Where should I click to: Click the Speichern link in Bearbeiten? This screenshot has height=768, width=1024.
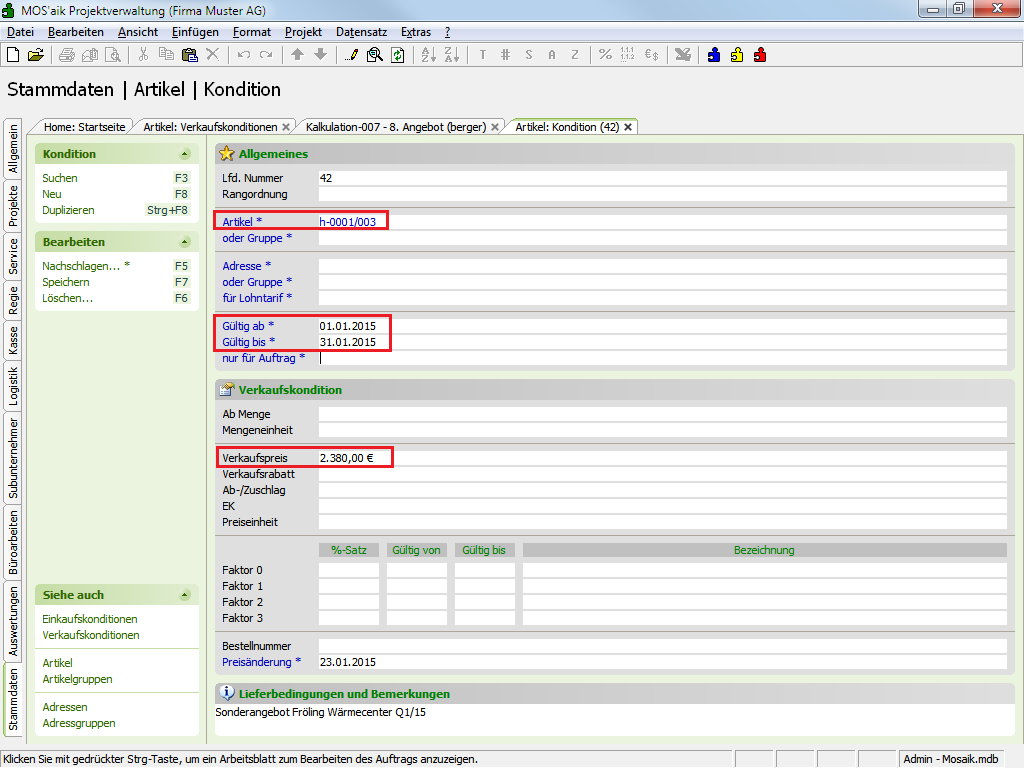(66, 282)
